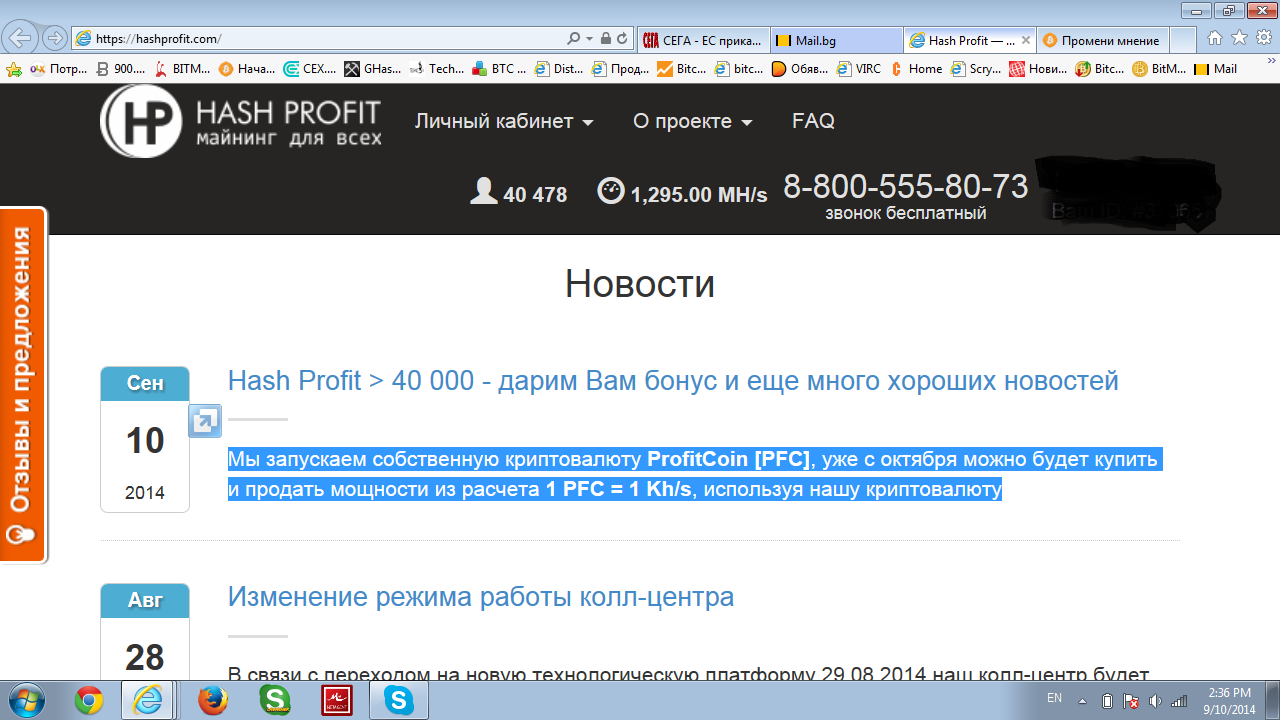1280x720 pixels.
Task: Show hidden tray icons arrow
Action: point(1082,701)
